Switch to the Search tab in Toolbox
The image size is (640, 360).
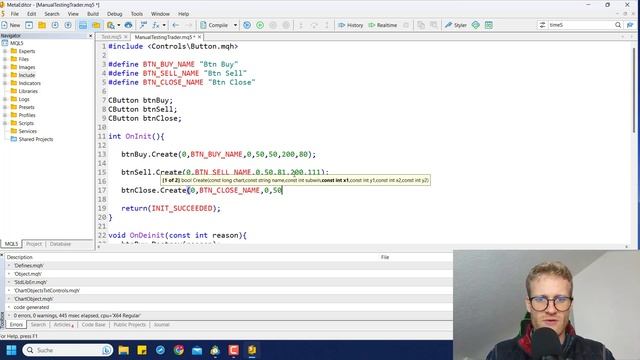38,324
